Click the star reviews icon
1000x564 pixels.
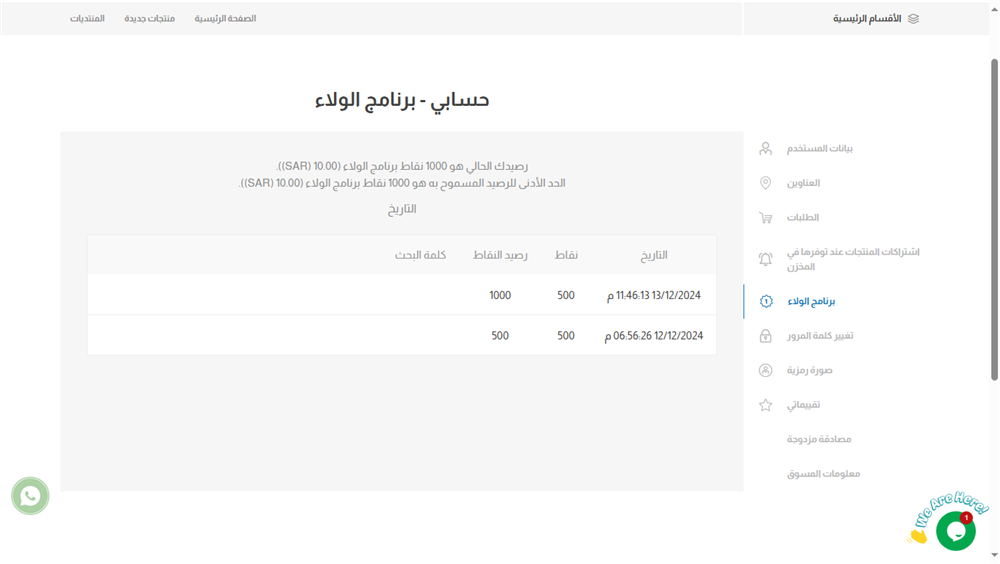(x=765, y=405)
